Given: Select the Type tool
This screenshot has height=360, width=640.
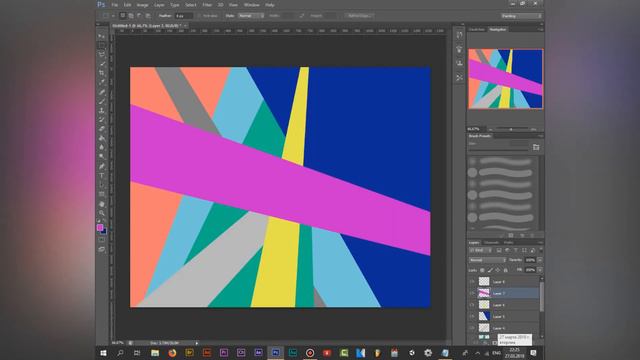Looking at the screenshot, I should coord(101,176).
